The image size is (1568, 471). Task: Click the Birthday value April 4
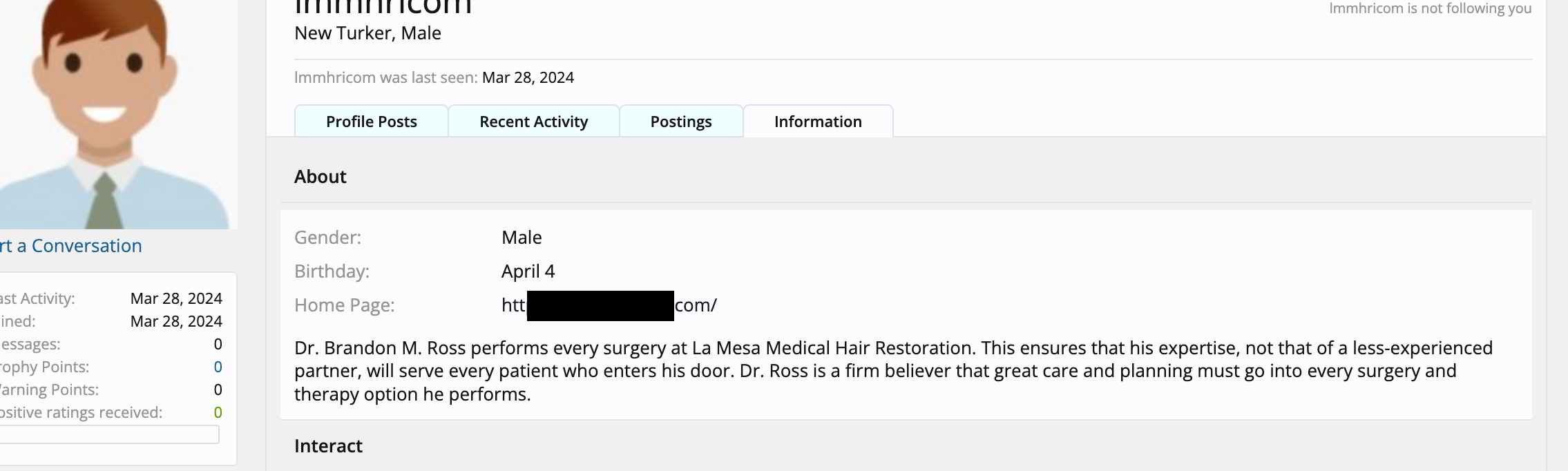pyautogui.click(x=528, y=271)
